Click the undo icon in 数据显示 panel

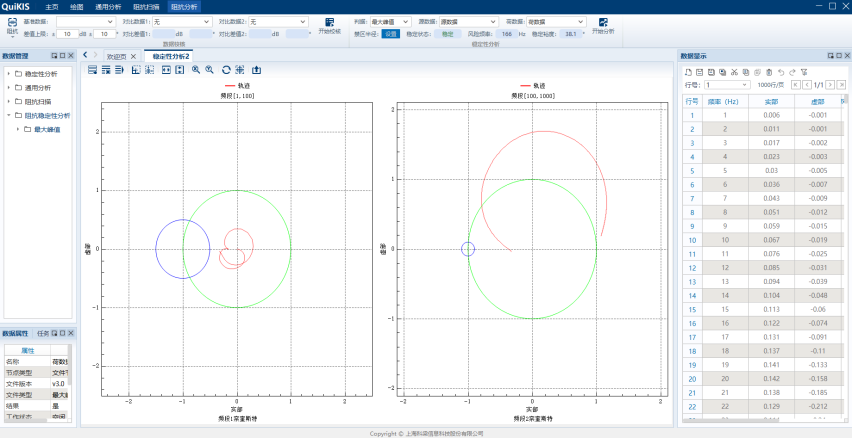pos(780,72)
